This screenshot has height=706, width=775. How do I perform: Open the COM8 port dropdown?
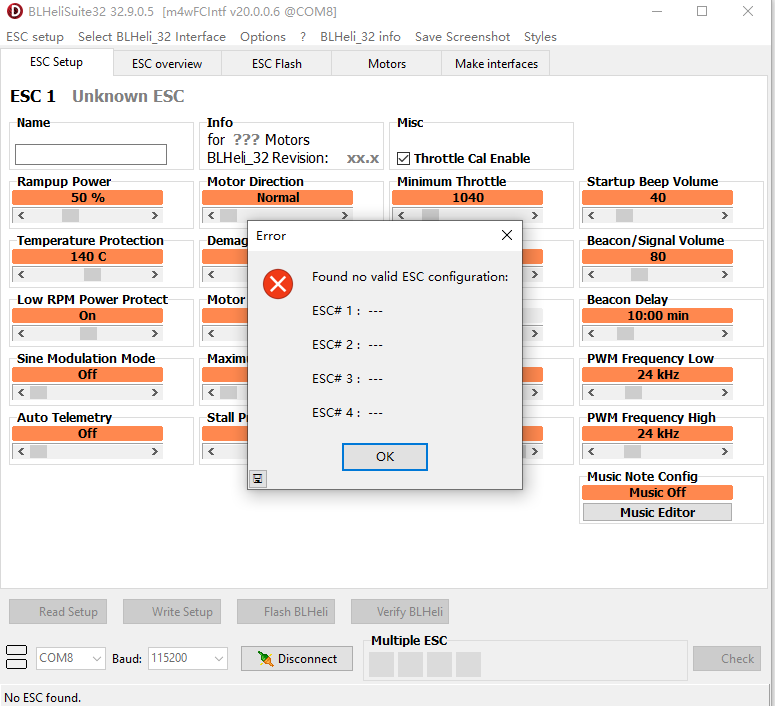pyautogui.click(x=71, y=659)
